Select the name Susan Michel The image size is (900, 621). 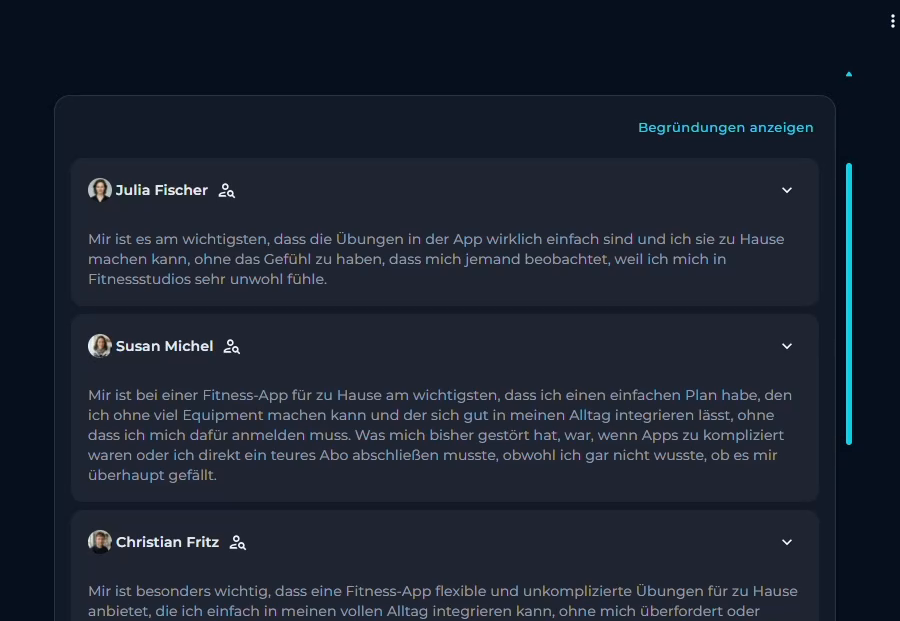pyautogui.click(x=165, y=346)
